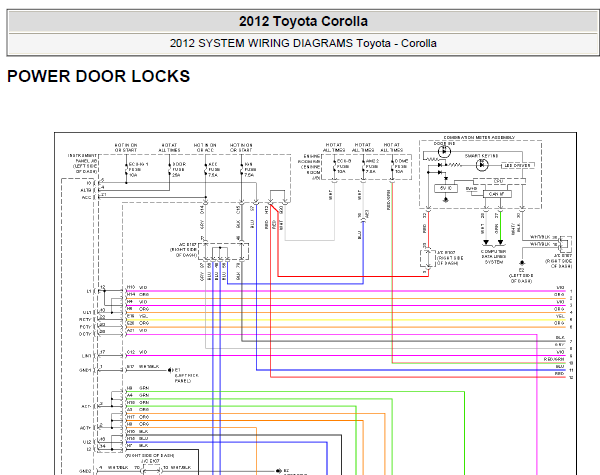
Task: Select the 'AM2 2 FUSE 7.5A' label
Action: pyautogui.click(x=372, y=166)
